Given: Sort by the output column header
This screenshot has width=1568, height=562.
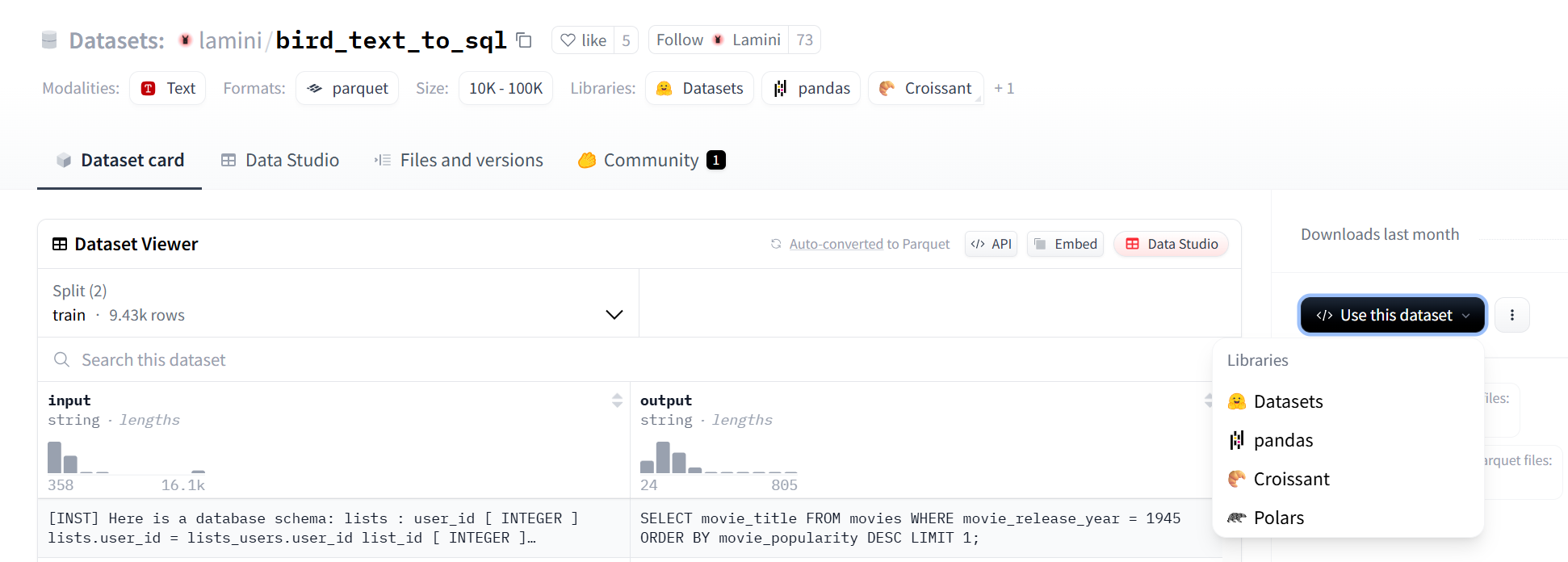Looking at the screenshot, I should click(x=666, y=401).
